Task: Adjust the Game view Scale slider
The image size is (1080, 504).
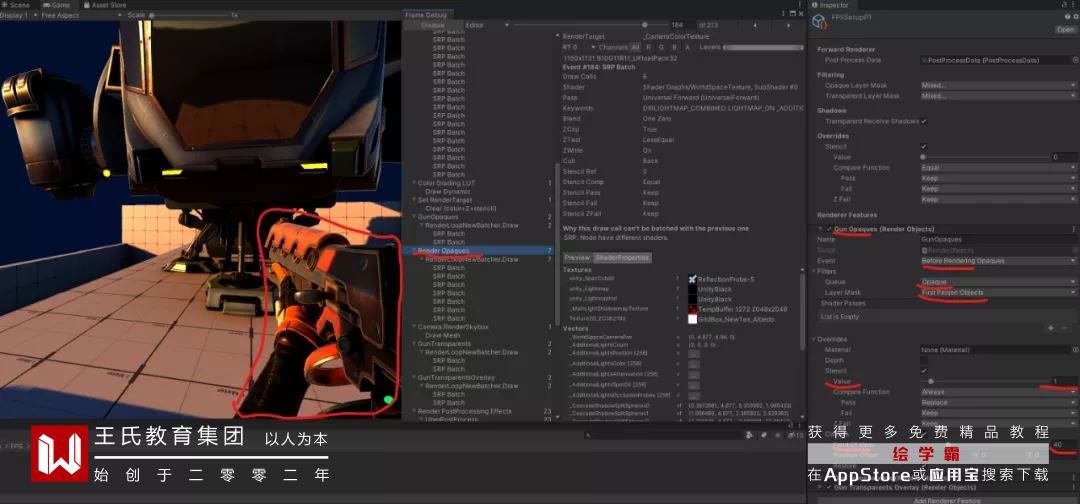Action: pyautogui.click(x=189, y=15)
